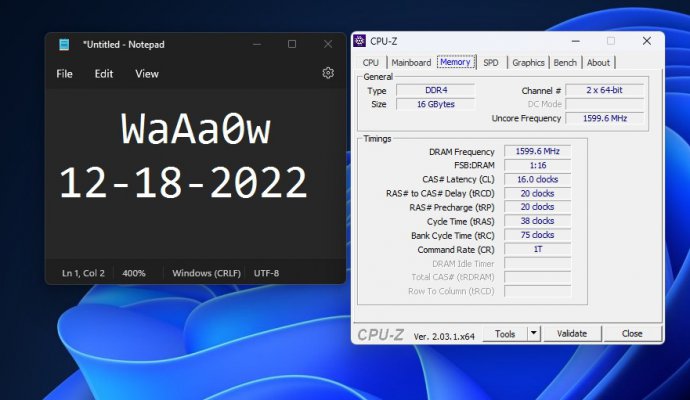Close the Notepad window

[328, 44]
